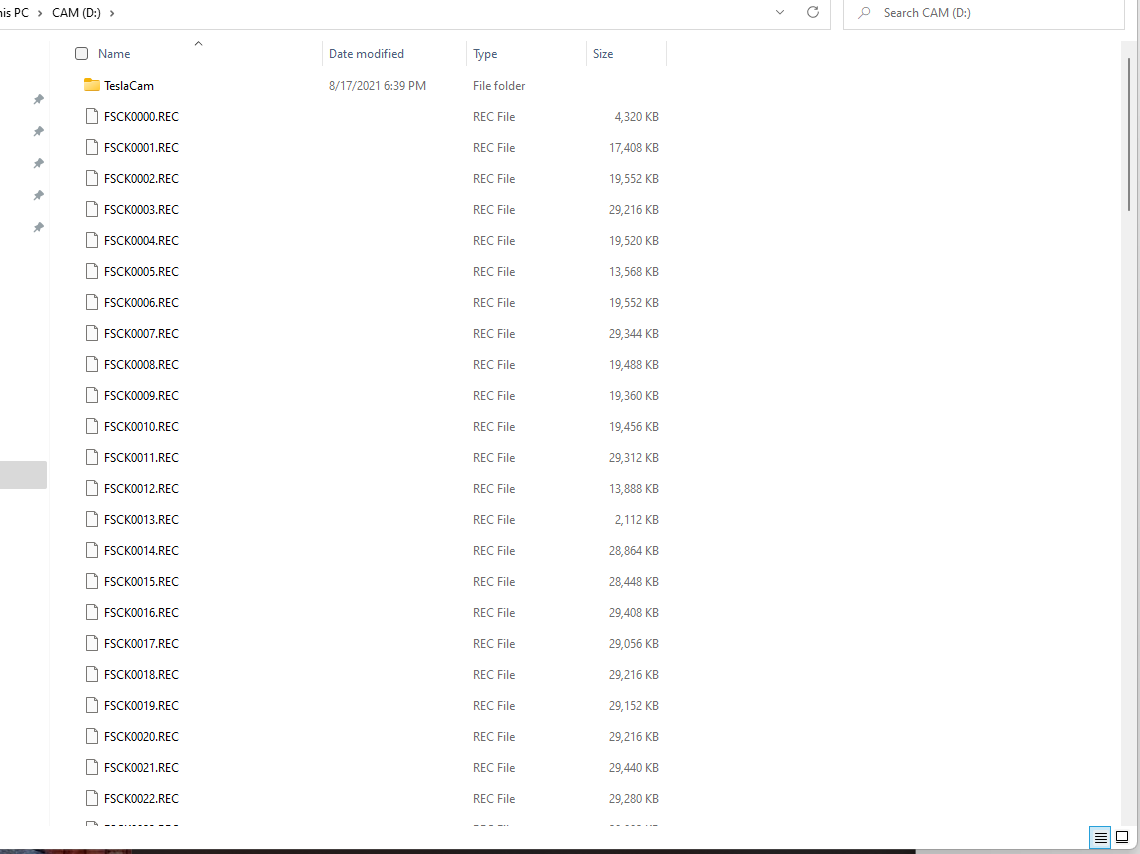The width and height of the screenshot is (1140, 854).
Task: Click This PC in the breadcrumb
Action: point(14,13)
